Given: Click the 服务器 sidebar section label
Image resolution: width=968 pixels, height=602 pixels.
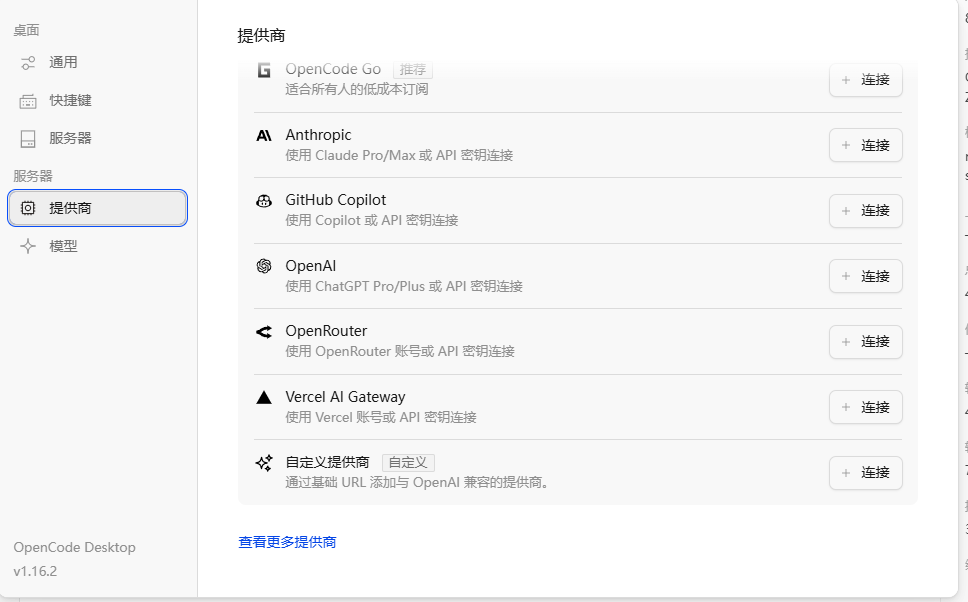Looking at the screenshot, I should pyautogui.click(x=33, y=176).
